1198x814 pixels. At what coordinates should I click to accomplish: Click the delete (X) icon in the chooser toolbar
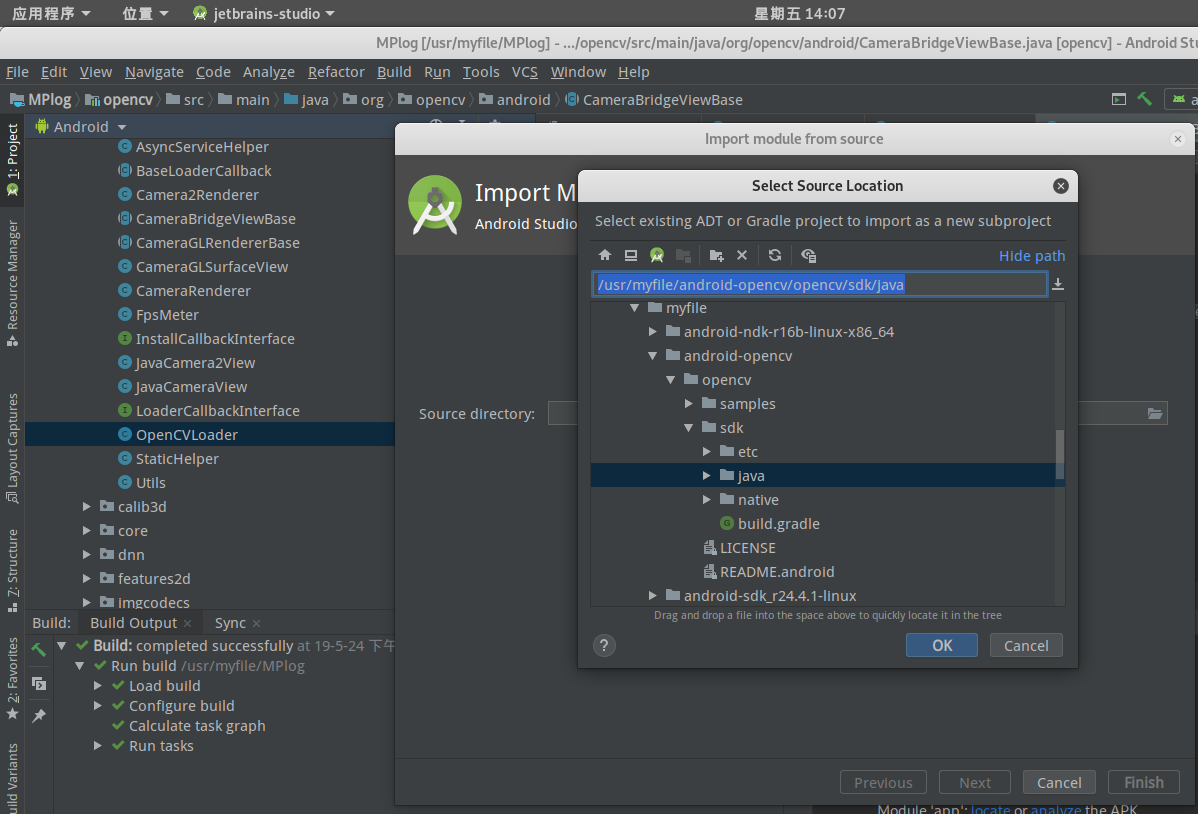click(742, 255)
